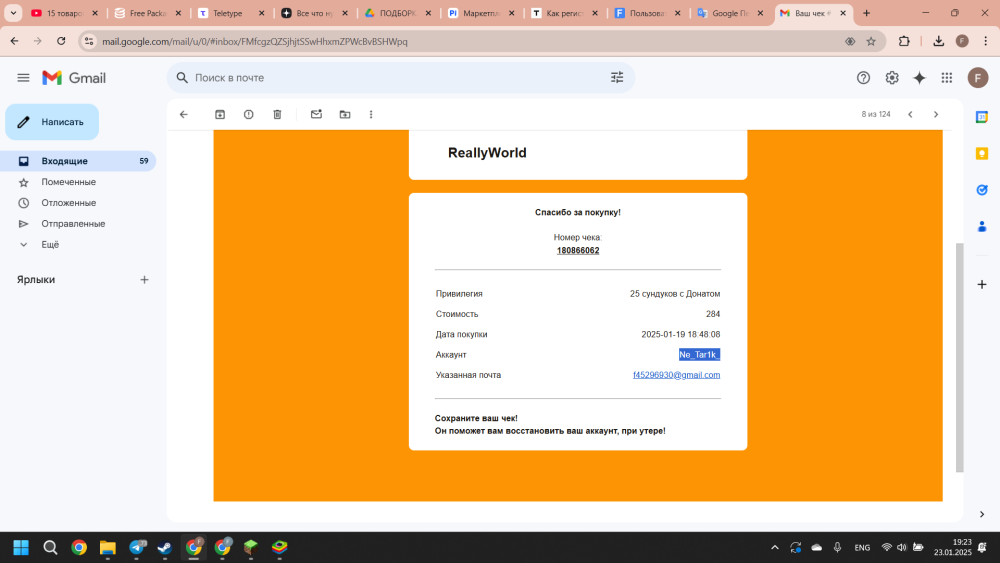Open Google Calendar side panel icon

coord(982,117)
